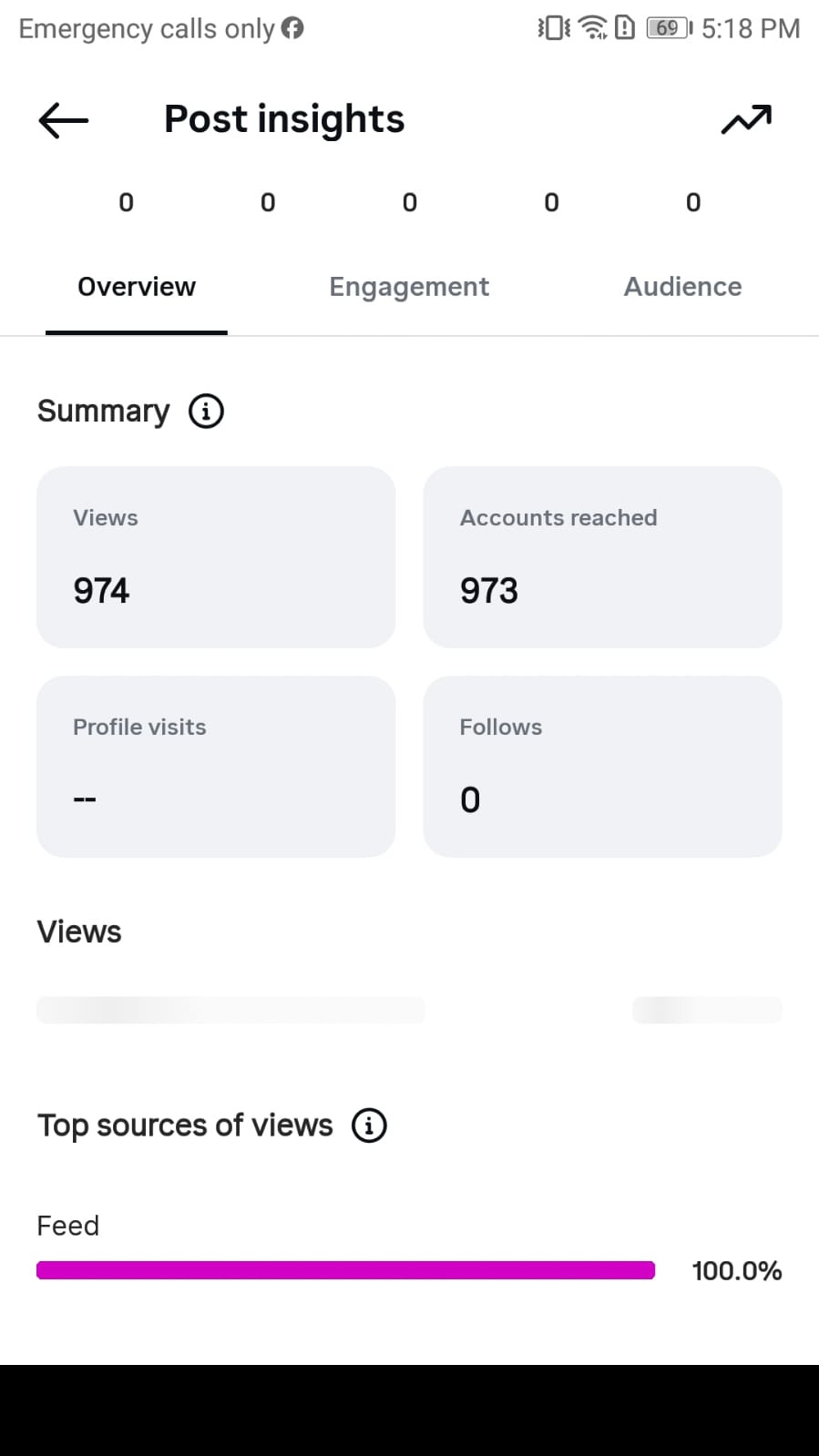This screenshot has height=1456, width=819.
Task: Tap the Top sources of views info icon
Action: [369, 1125]
